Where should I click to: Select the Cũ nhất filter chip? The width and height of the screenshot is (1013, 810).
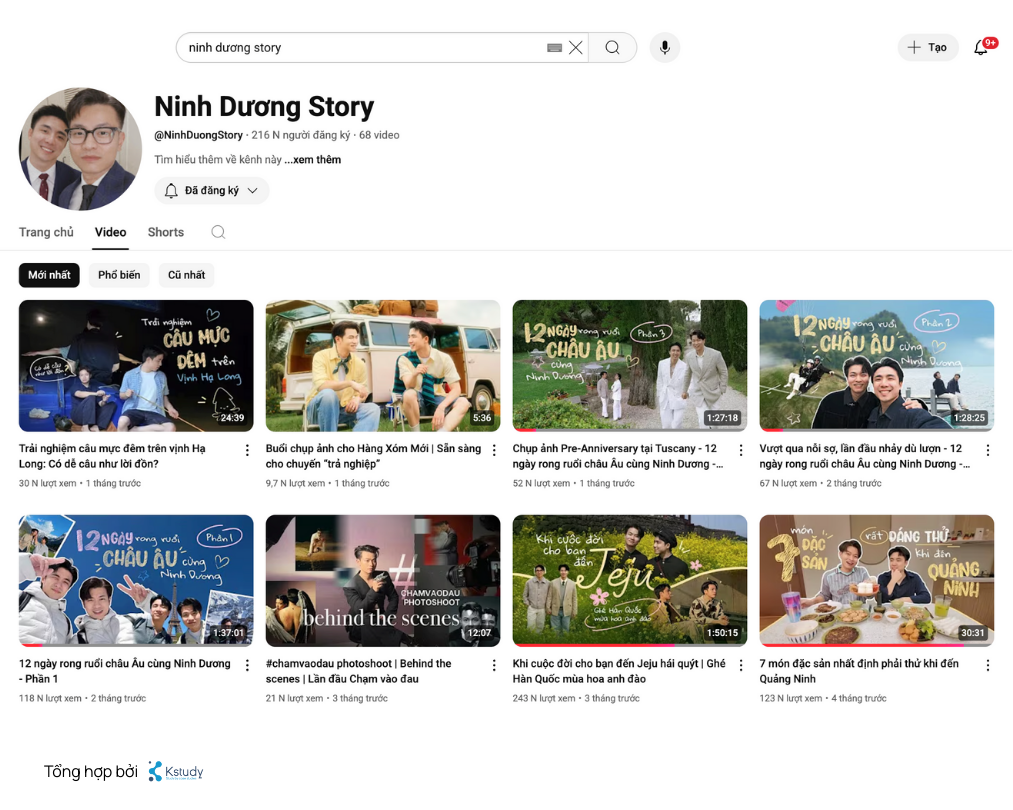click(186, 274)
